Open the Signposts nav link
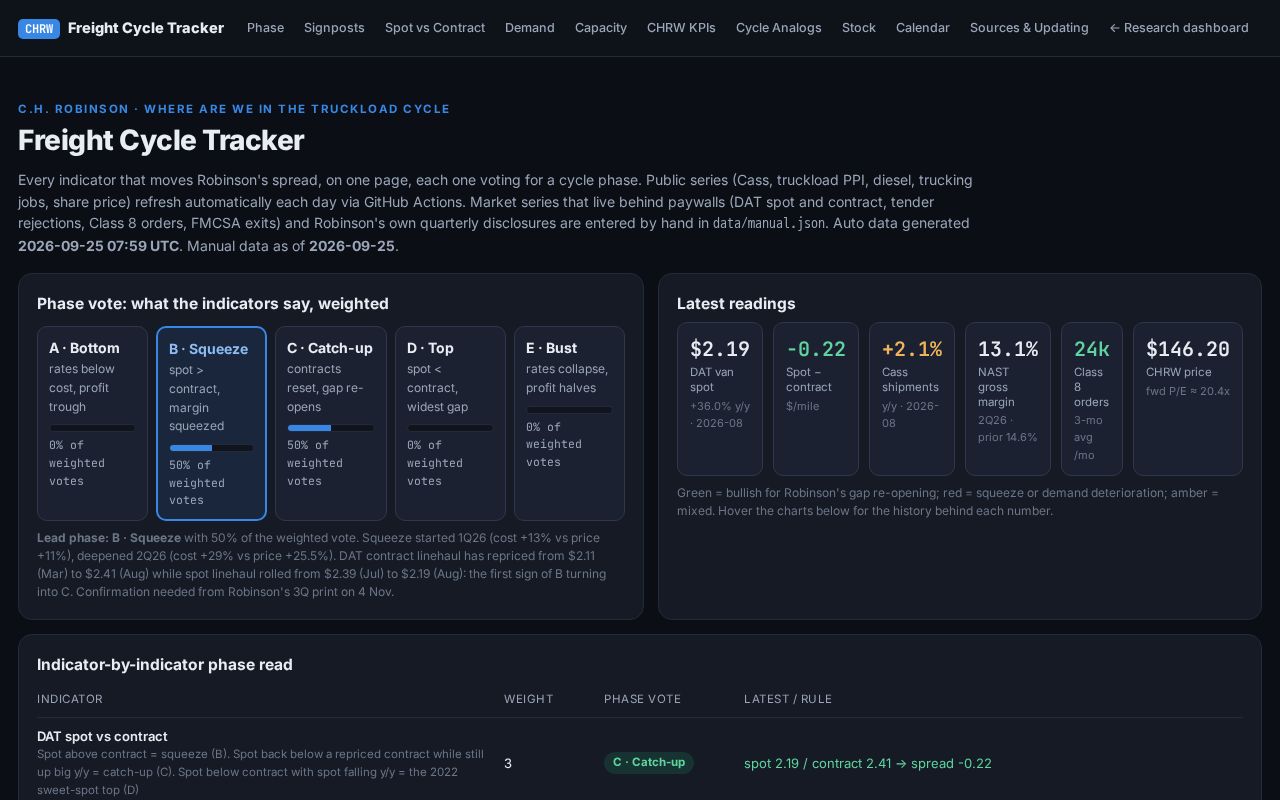This screenshot has width=1280, height=800. [x=334, y=28]
